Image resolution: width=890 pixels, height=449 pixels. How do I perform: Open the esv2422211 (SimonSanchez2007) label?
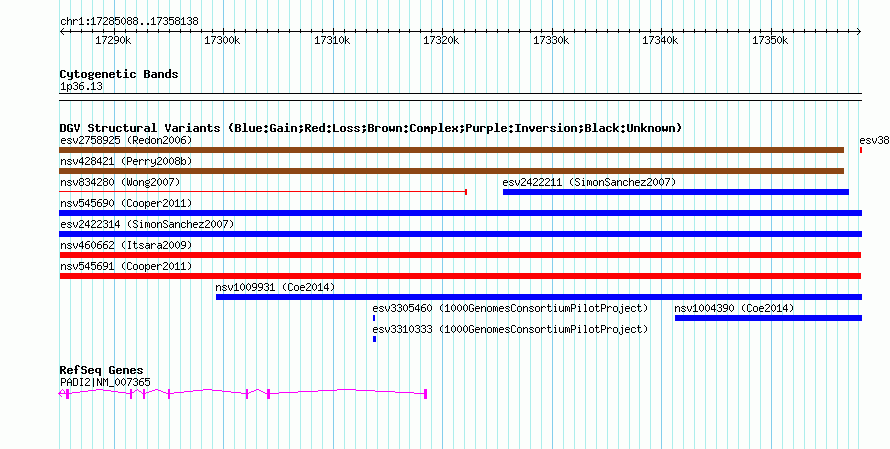[x=589, y=182]
